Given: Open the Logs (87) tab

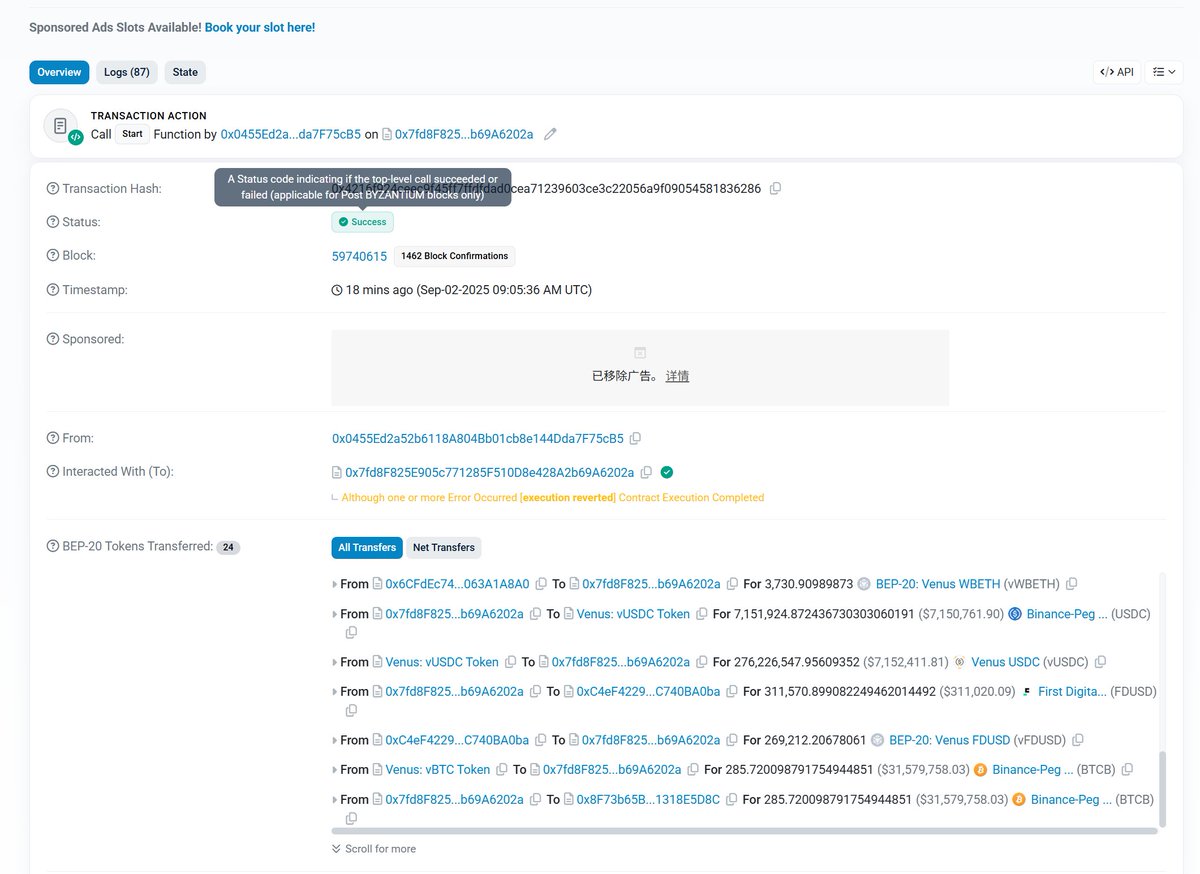Looking at the screenshot, I should (127, 72).
